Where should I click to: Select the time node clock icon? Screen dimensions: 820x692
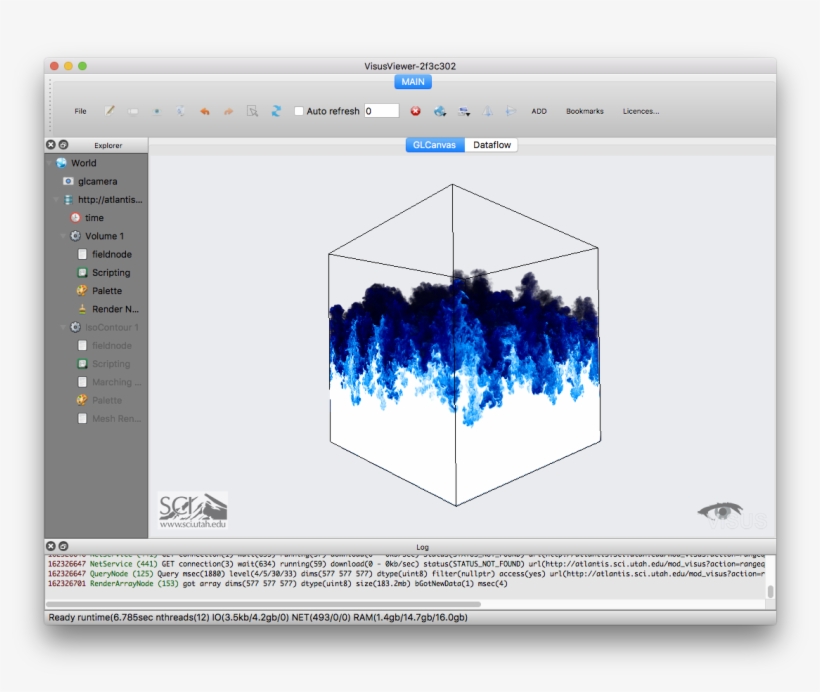76,217
